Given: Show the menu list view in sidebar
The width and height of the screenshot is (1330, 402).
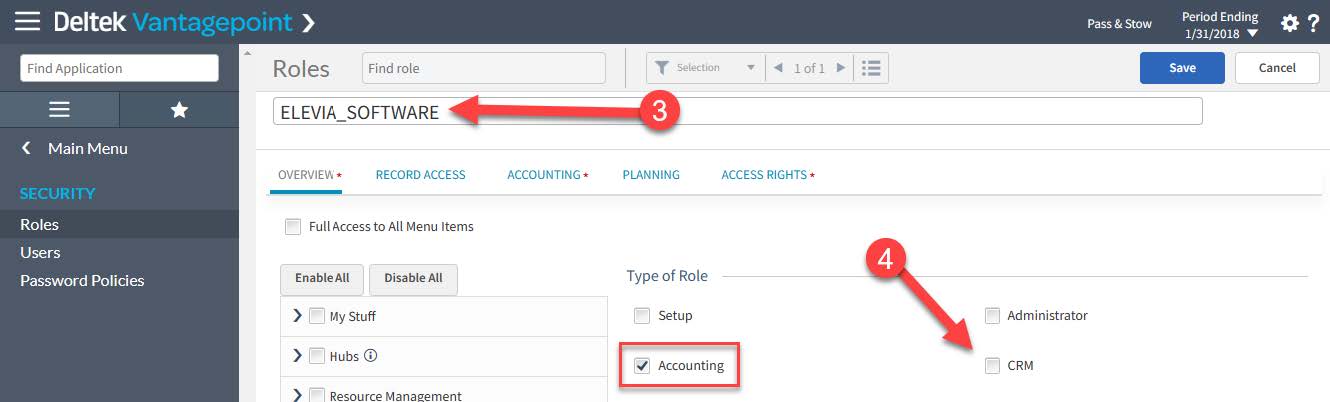Looking at the screenshot, I should click(x=59, y=109).
